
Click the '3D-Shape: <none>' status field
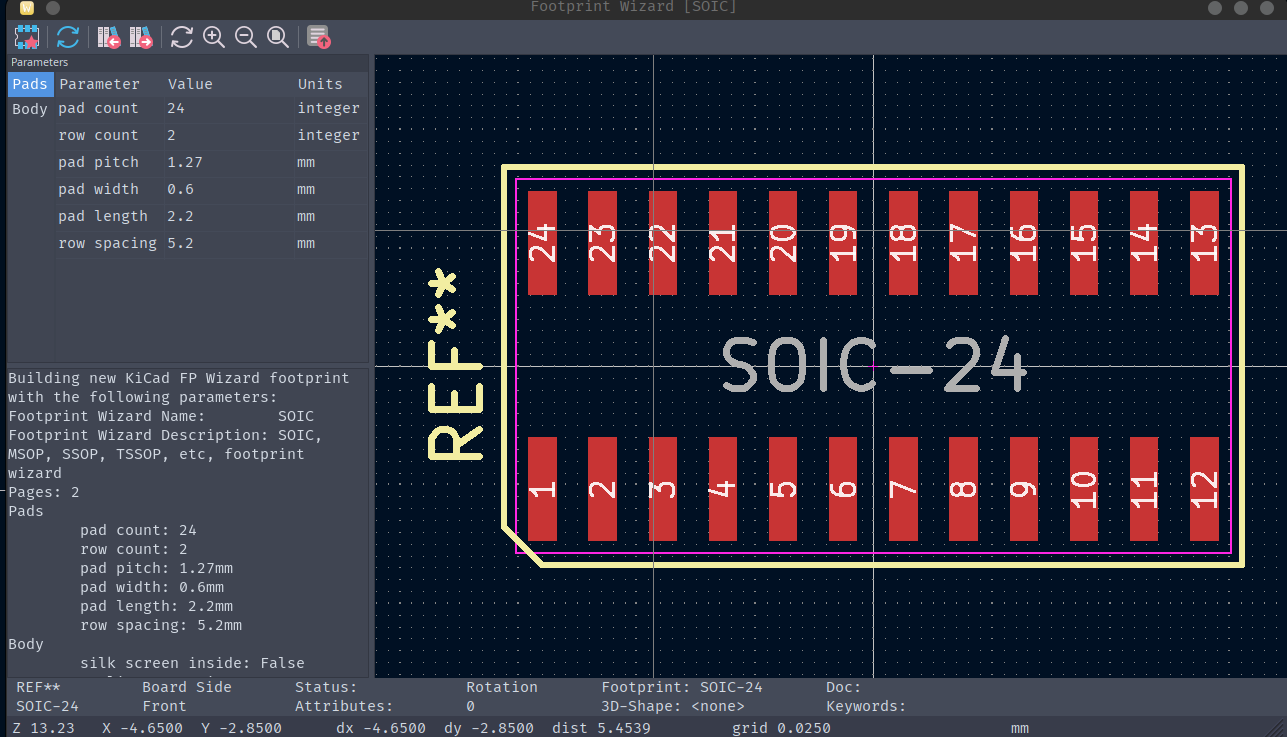point(673,706)
